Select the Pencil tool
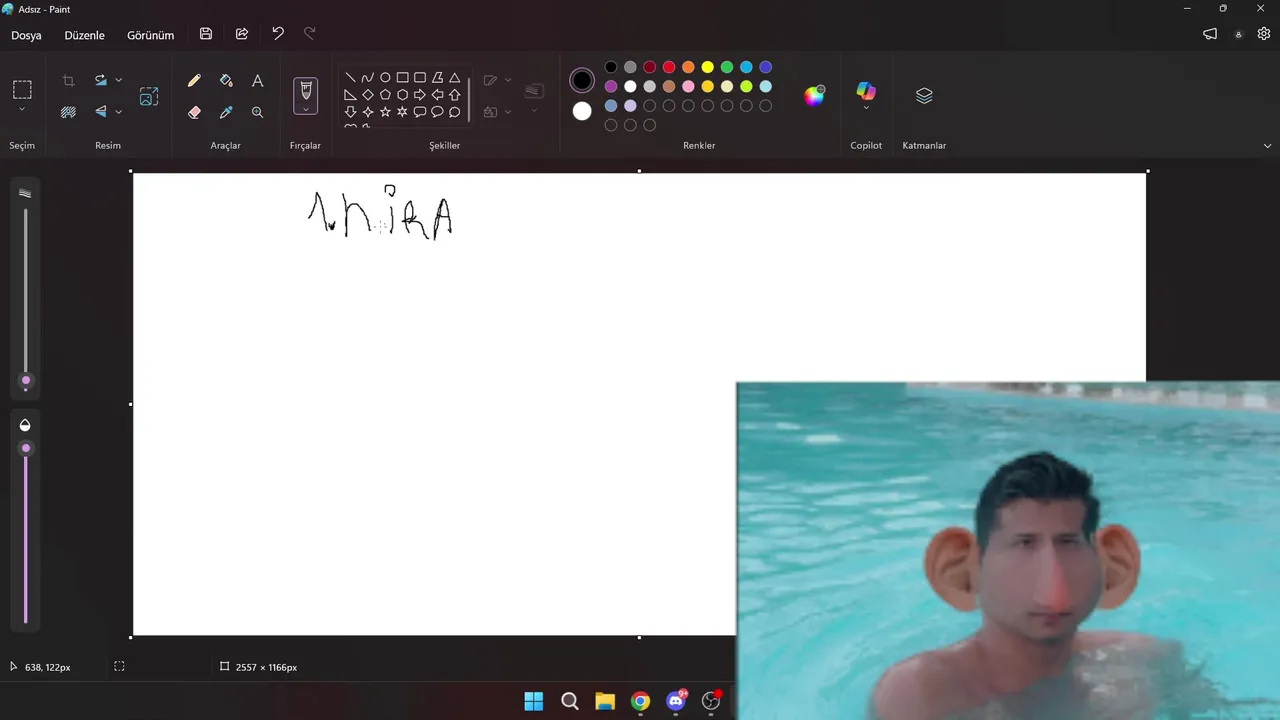This screenshot has width=1280, height=720. coord(194,80)
